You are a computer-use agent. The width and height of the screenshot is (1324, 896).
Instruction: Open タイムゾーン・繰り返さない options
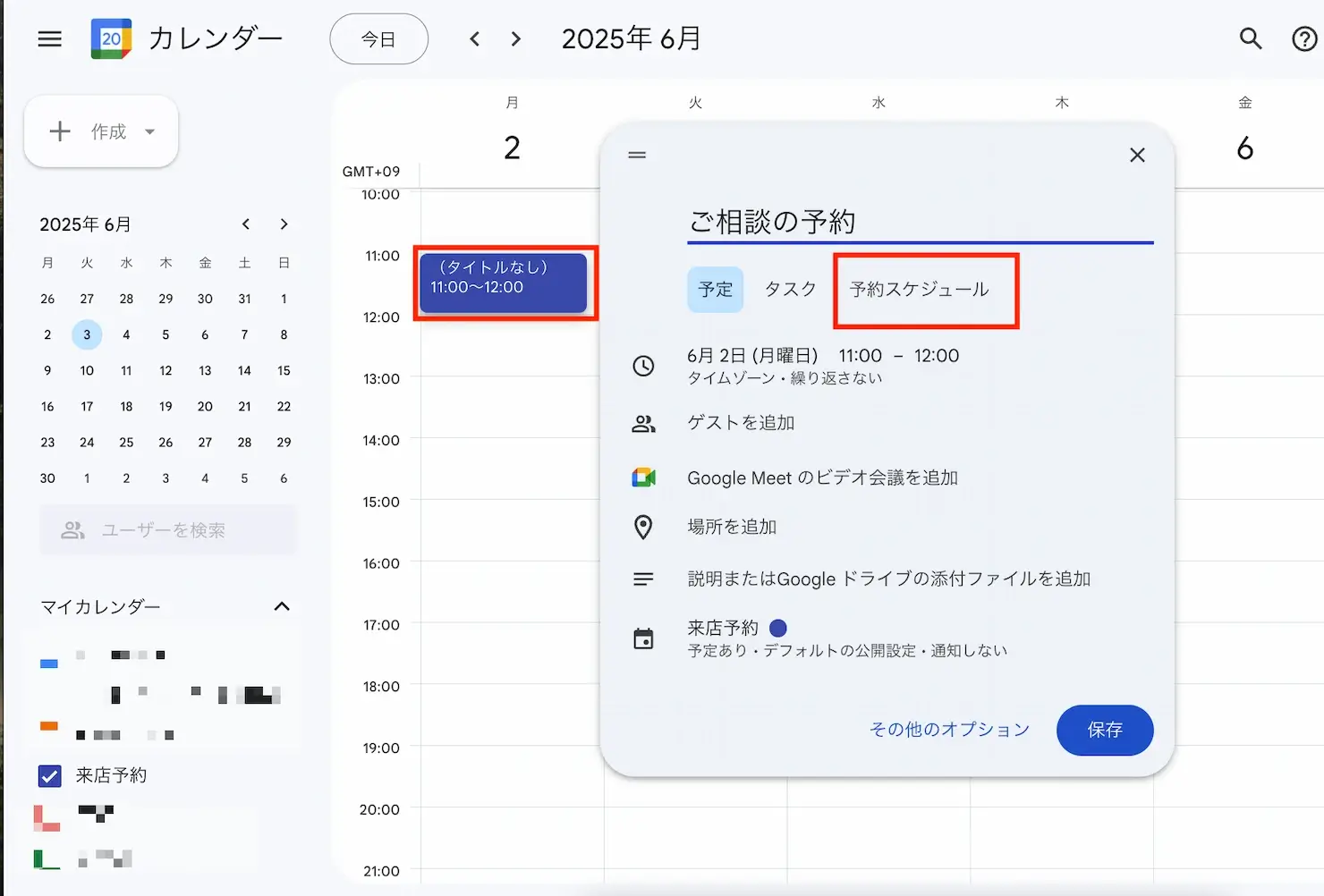coord(785,378)
